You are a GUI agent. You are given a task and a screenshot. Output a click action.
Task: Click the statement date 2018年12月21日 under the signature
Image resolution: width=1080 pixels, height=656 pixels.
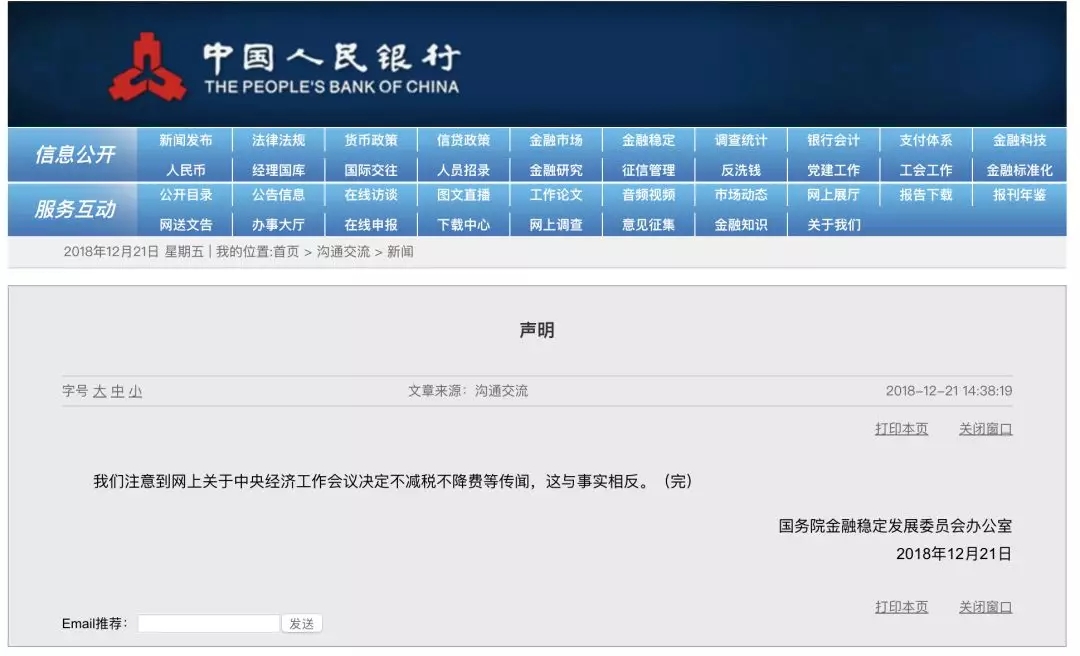[x=953, y=553]
